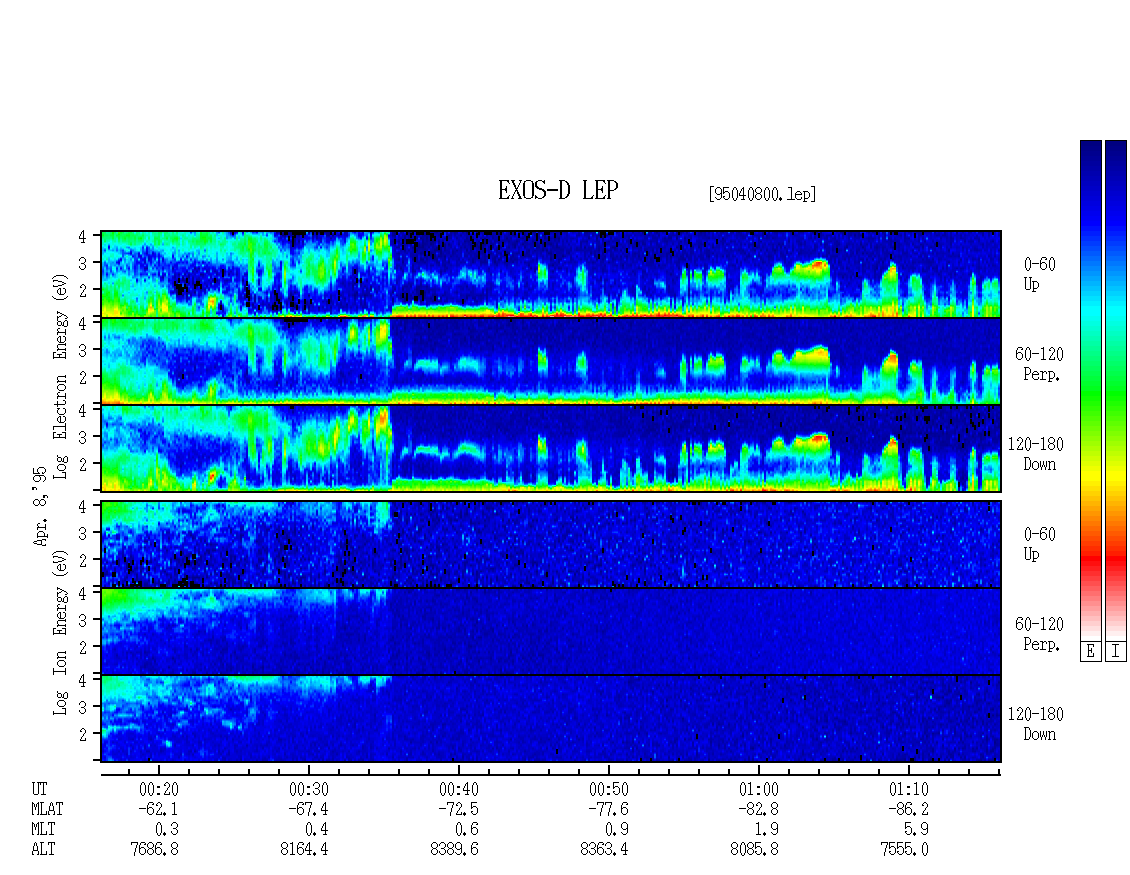The image size is (1130, 875).
Task: Click the EXOS-D LEP plot title
Action: point(558,190)
